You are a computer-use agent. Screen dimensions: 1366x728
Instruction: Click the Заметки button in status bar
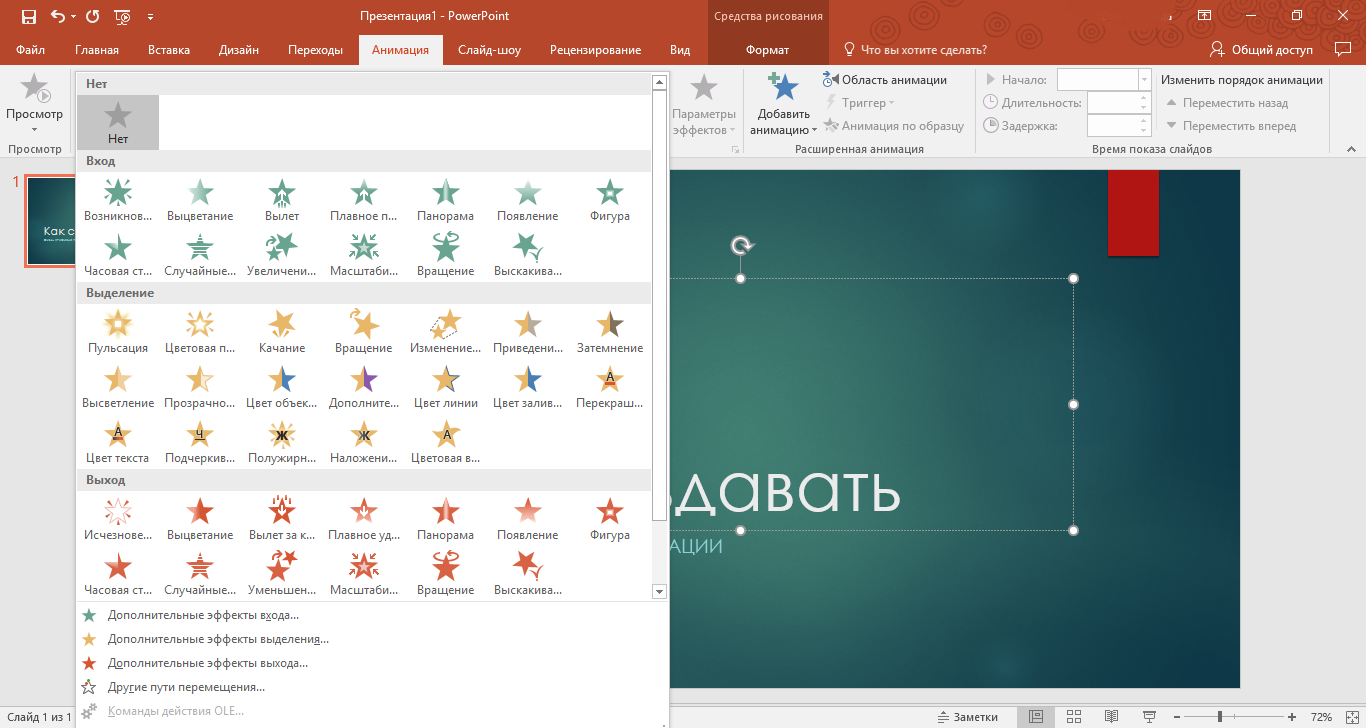point(967,717)
